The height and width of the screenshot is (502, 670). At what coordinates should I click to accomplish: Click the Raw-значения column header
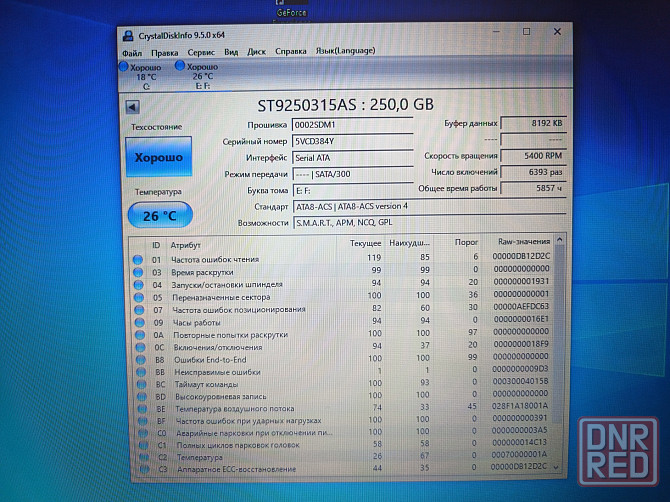point(524,241)
